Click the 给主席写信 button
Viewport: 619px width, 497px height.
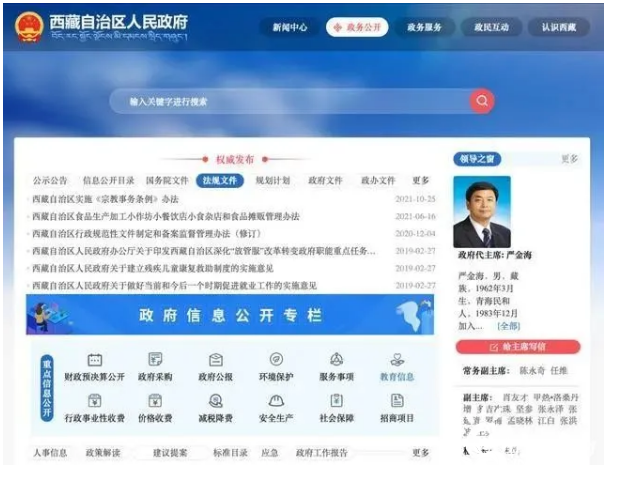(518, 347)
